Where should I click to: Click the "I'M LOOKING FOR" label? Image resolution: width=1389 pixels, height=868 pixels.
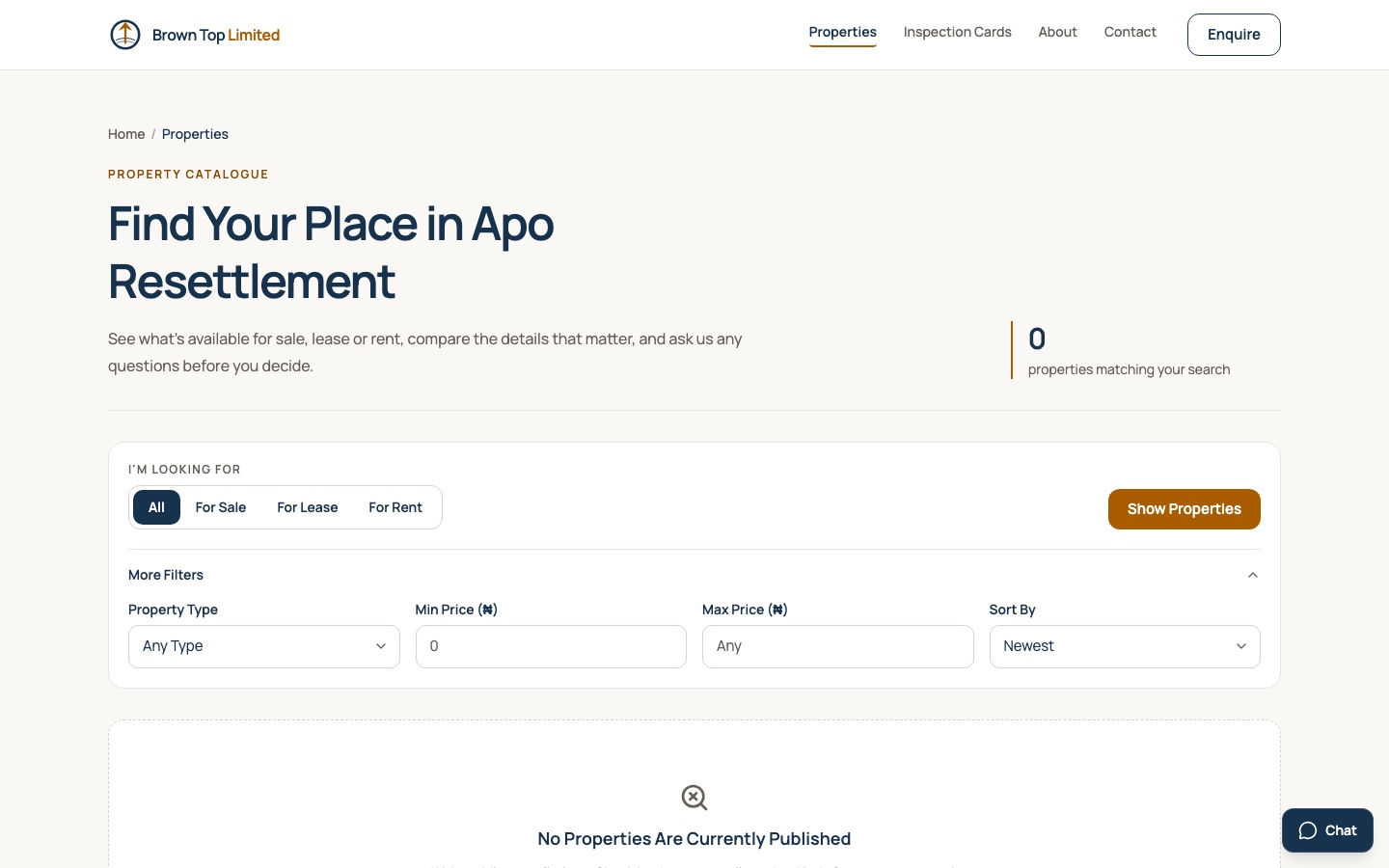[x=184, y=470]
